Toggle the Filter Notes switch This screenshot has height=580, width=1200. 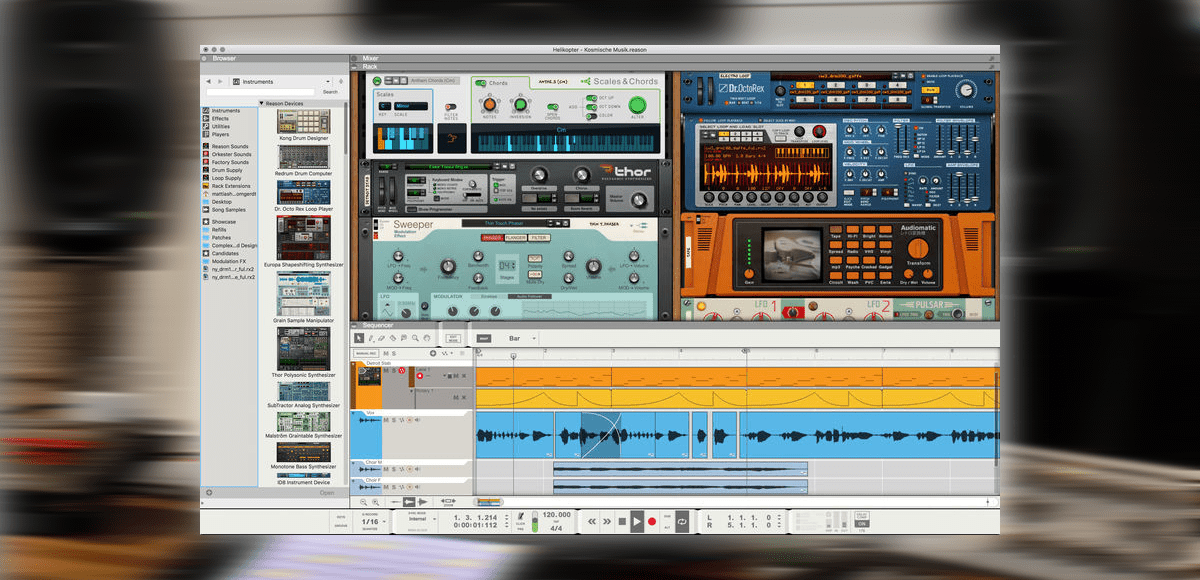[451, 106]
